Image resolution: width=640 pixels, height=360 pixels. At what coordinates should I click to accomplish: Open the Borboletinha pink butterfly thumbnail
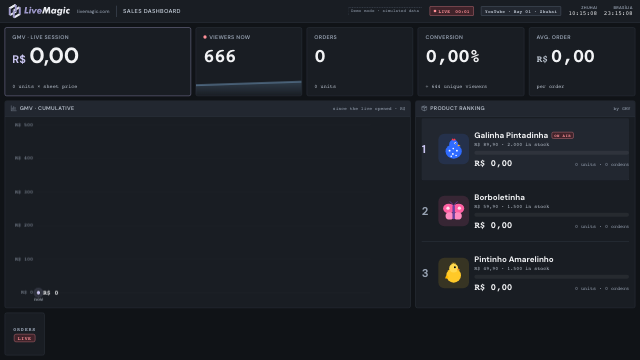click(453, 211)
